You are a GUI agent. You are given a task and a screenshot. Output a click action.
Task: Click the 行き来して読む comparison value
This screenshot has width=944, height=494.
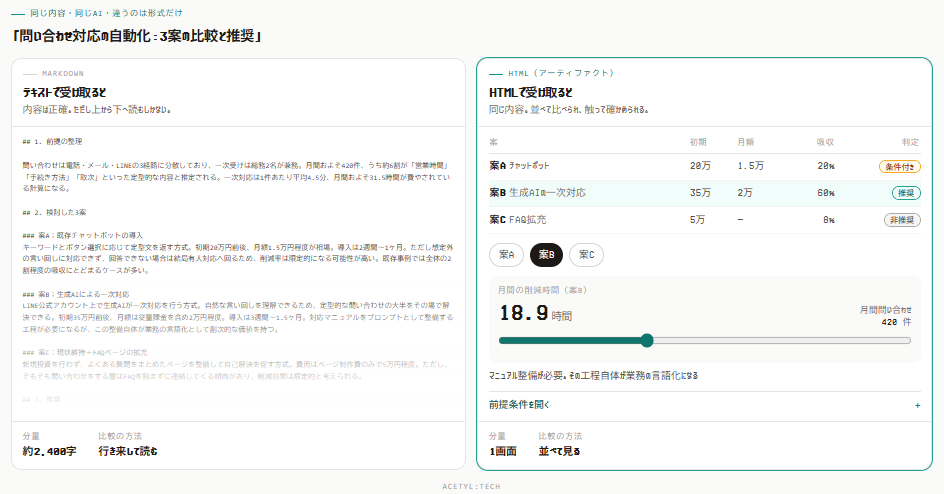click(x=128, y=451)
